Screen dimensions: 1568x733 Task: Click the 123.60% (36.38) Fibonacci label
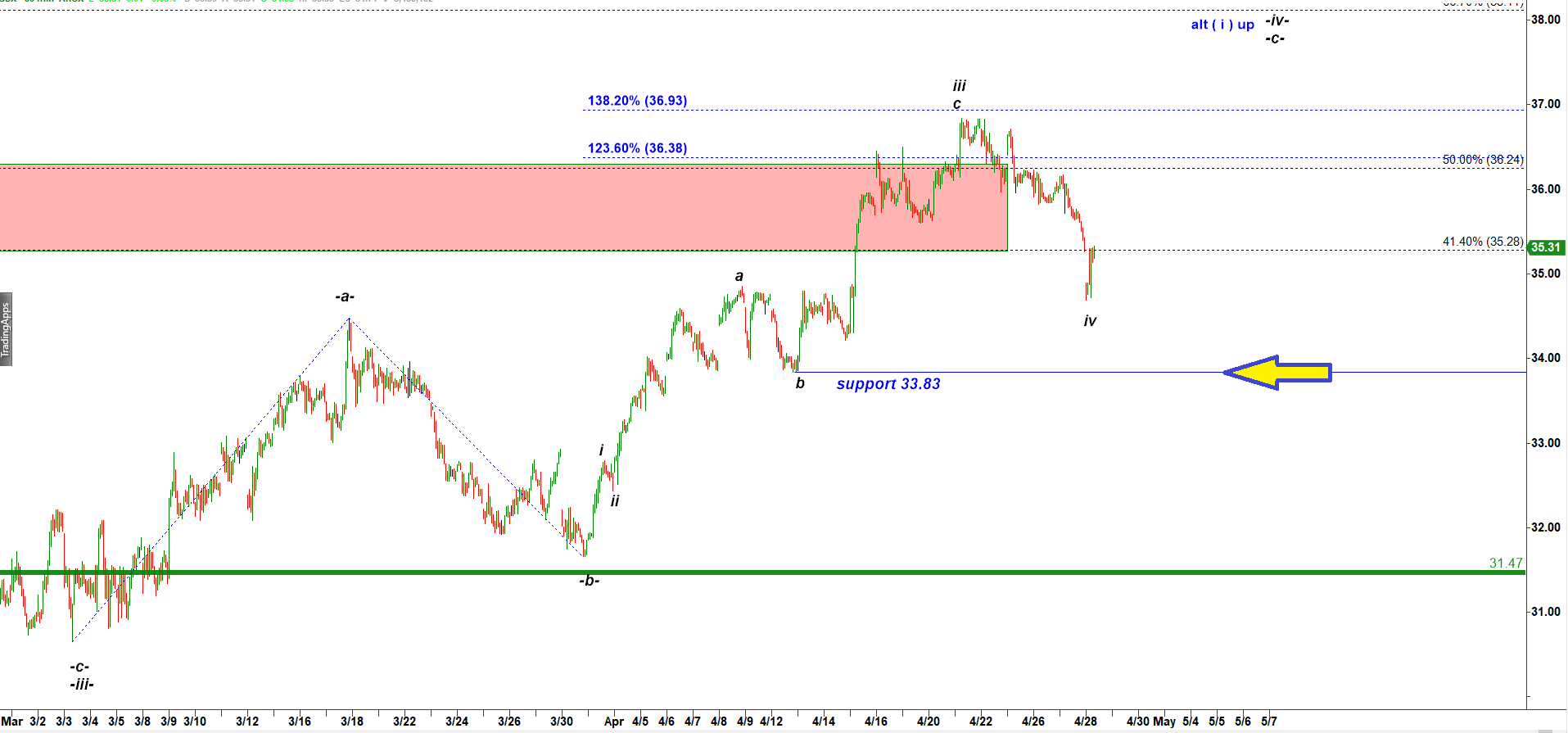(637, 148)
